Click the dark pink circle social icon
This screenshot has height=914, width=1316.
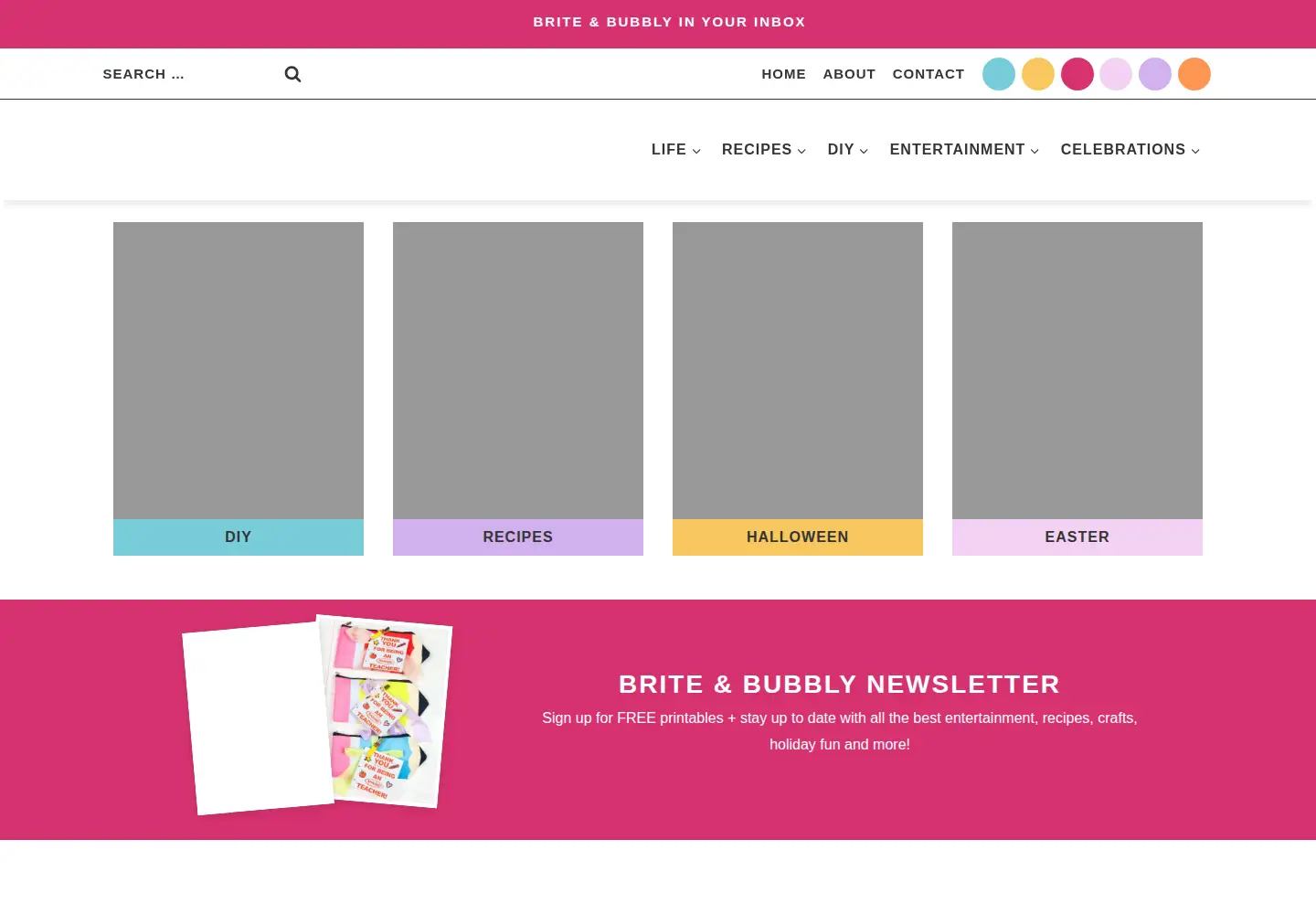click(x=1077, y=74)
